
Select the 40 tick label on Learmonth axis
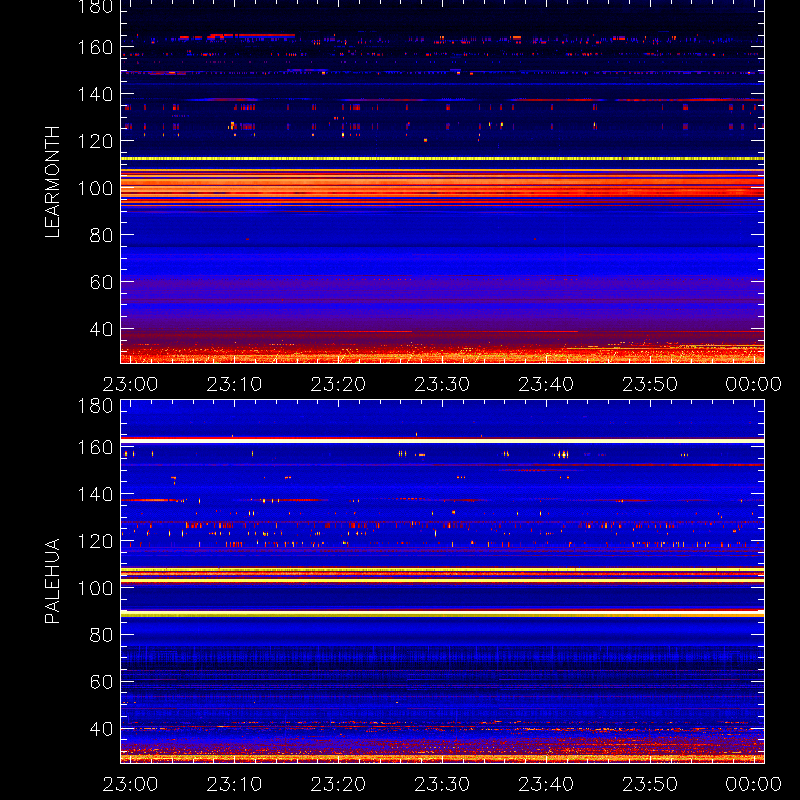point(102,329)
